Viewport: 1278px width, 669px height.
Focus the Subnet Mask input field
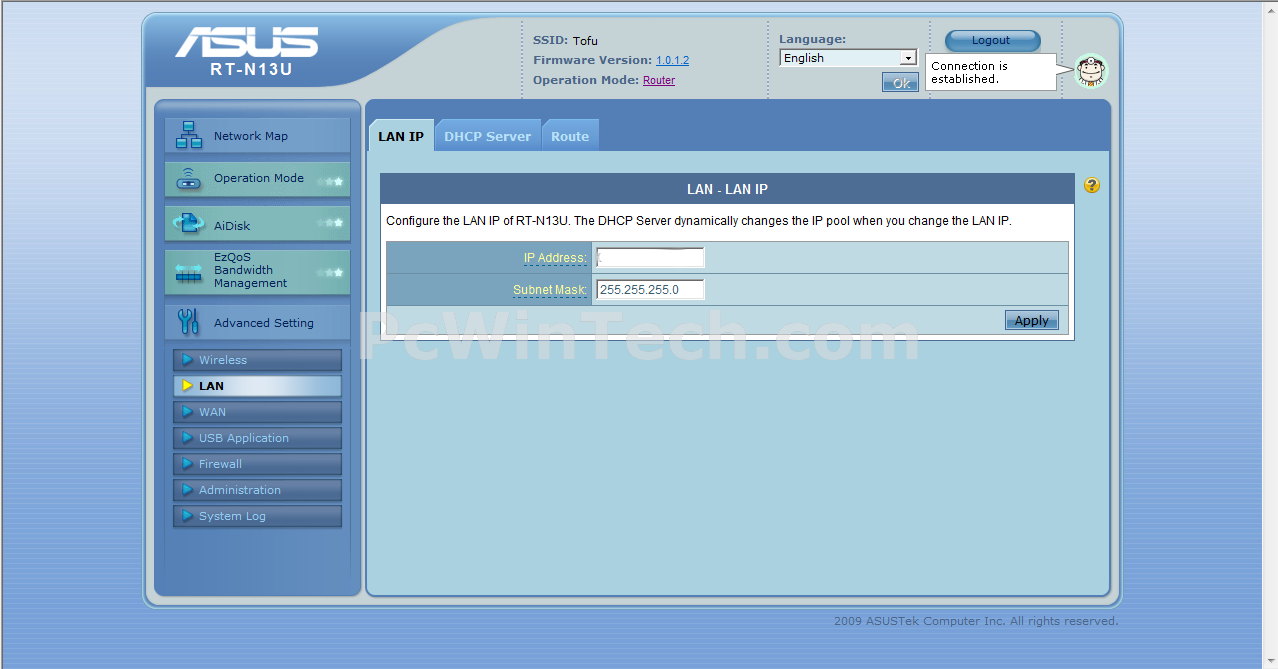[650, 290]
